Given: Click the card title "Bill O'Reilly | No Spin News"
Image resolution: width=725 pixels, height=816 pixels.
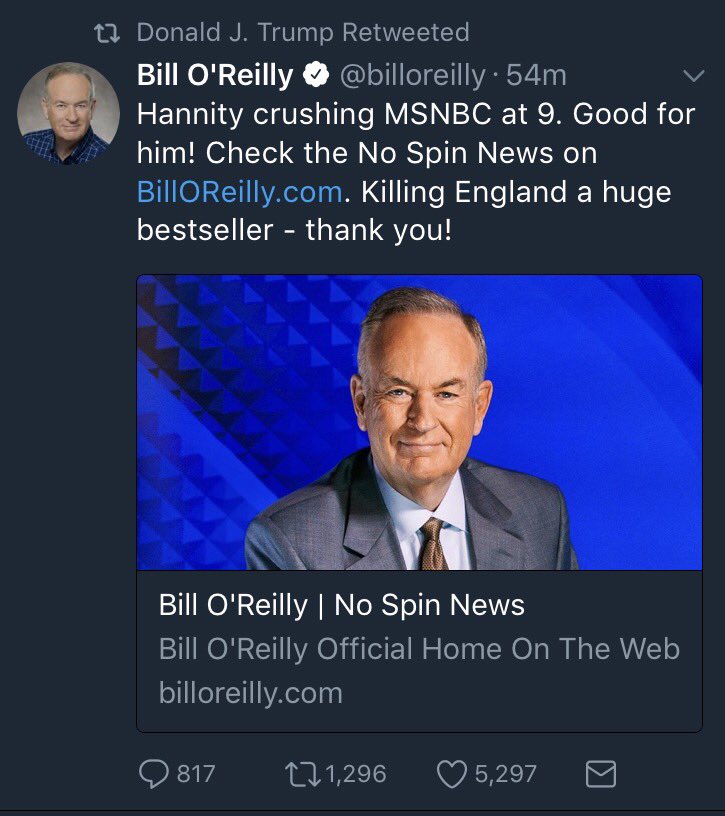Looking at the screenshot, I should click(341, 605).
